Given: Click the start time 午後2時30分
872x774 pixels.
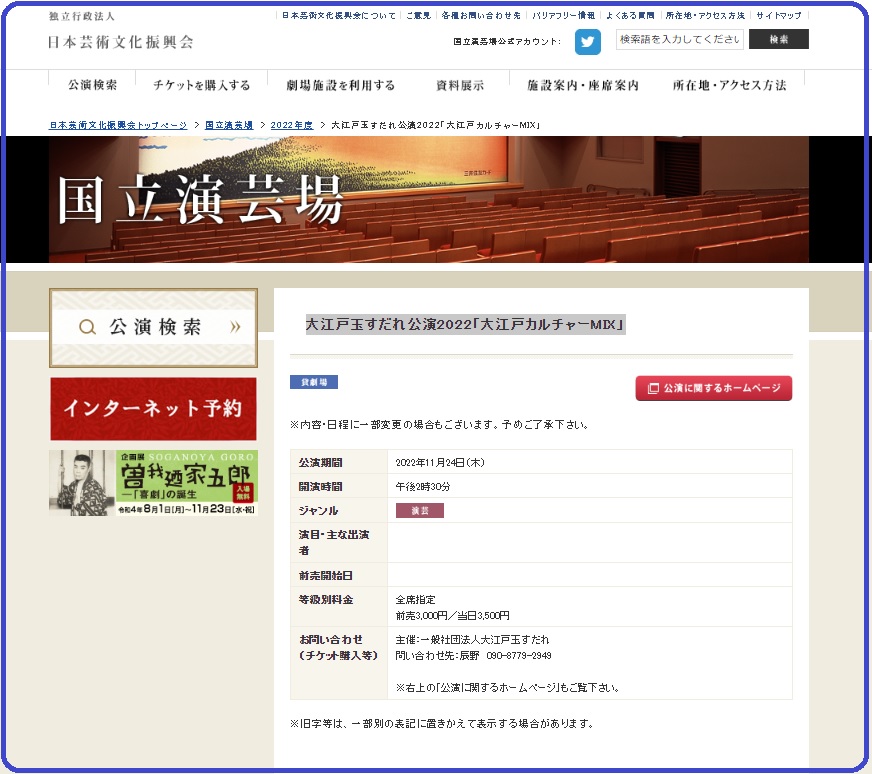Looking at the screenshot, I should pyautogui.click(x=423, y=487).
